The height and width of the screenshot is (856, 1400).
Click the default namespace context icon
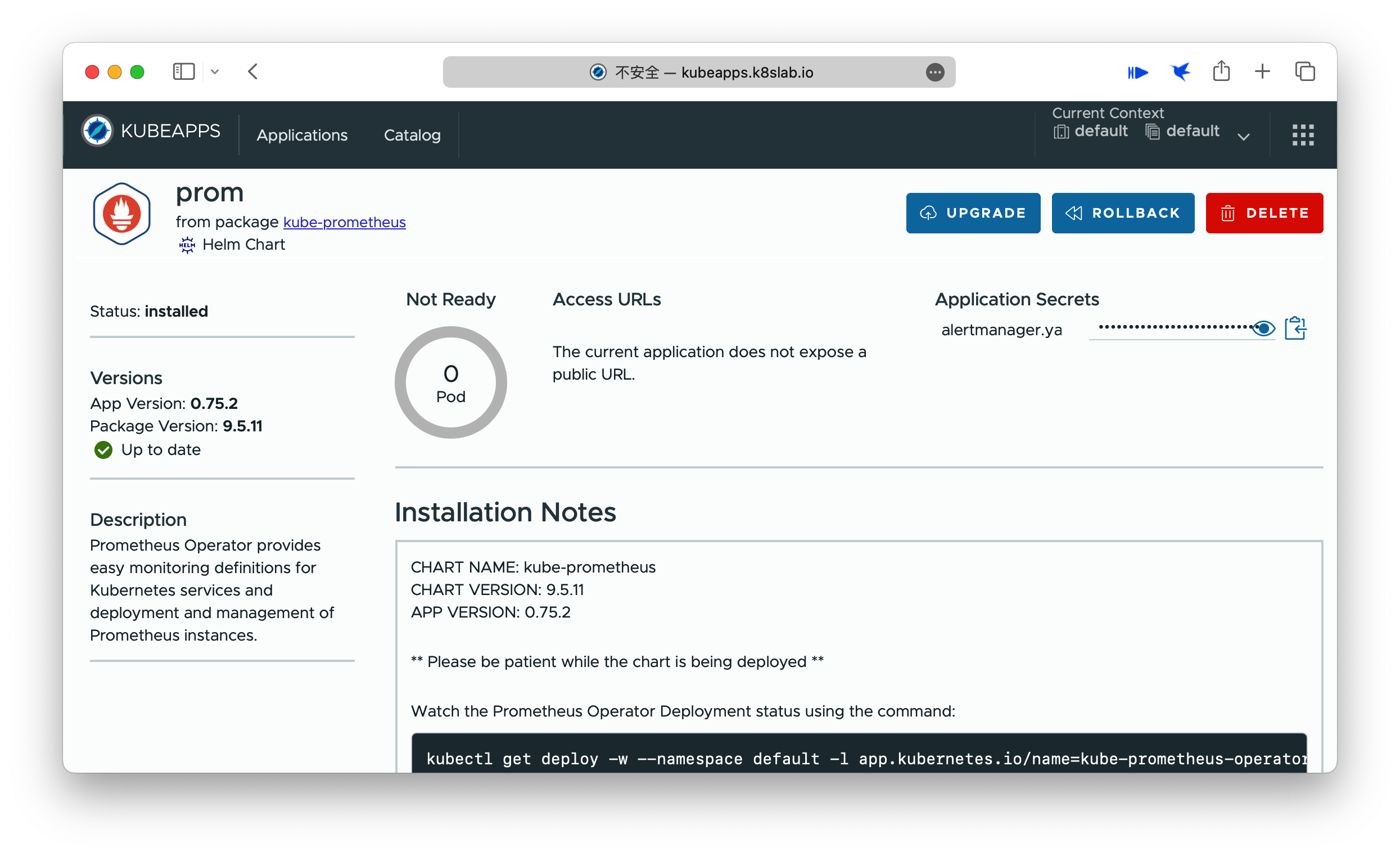tap(1152, 132)
